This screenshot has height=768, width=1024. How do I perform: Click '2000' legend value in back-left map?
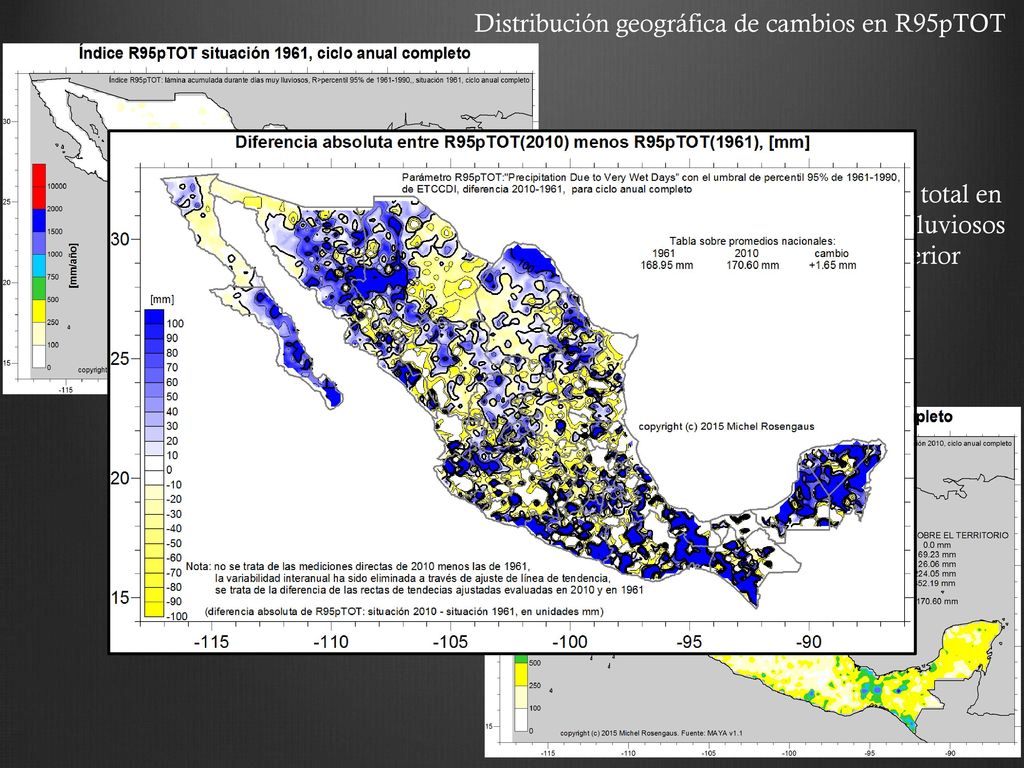click(55, 209)
